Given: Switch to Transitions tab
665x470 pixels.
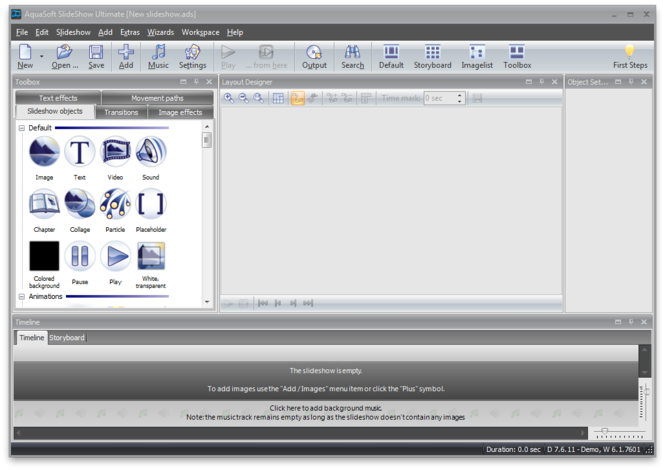Looking at the screenshot, I should pyautogui.click(x=121, y=112).
